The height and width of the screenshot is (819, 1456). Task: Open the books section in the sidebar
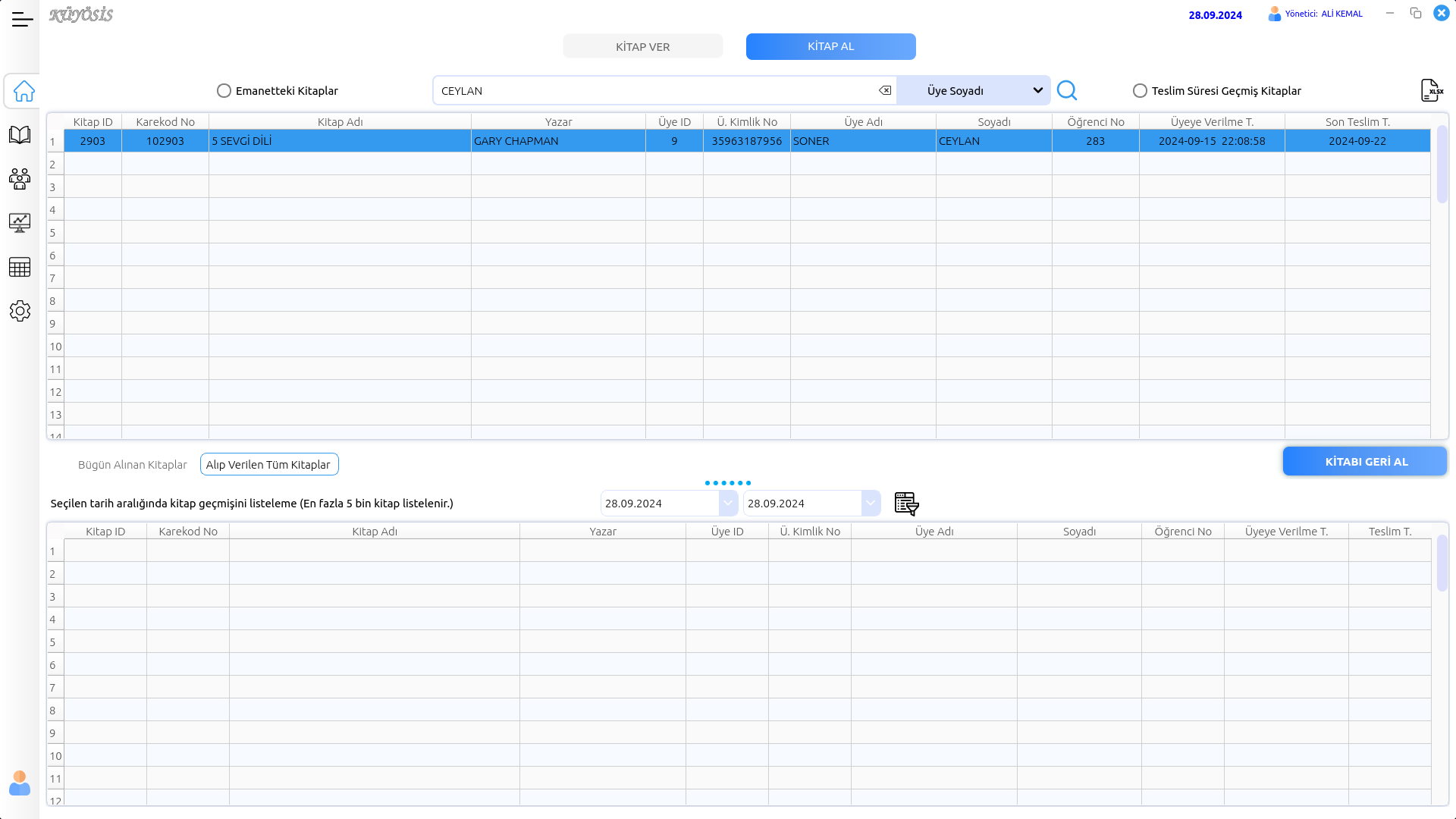click(20, 135)
